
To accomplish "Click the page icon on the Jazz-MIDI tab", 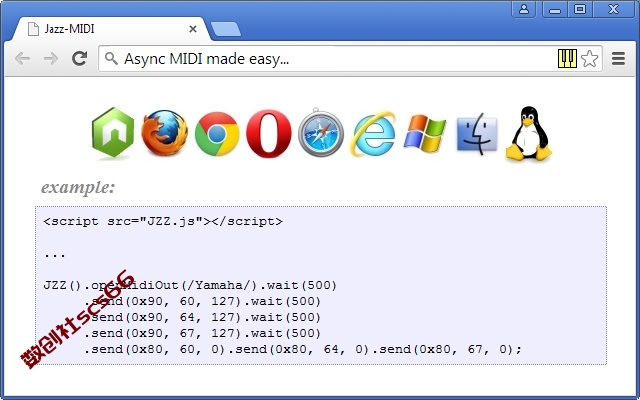I will (33, 29).
